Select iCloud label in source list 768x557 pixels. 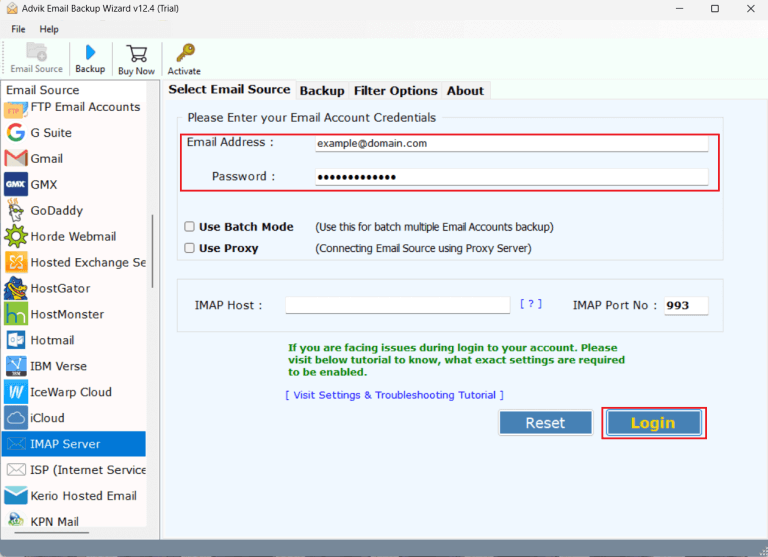47,418
